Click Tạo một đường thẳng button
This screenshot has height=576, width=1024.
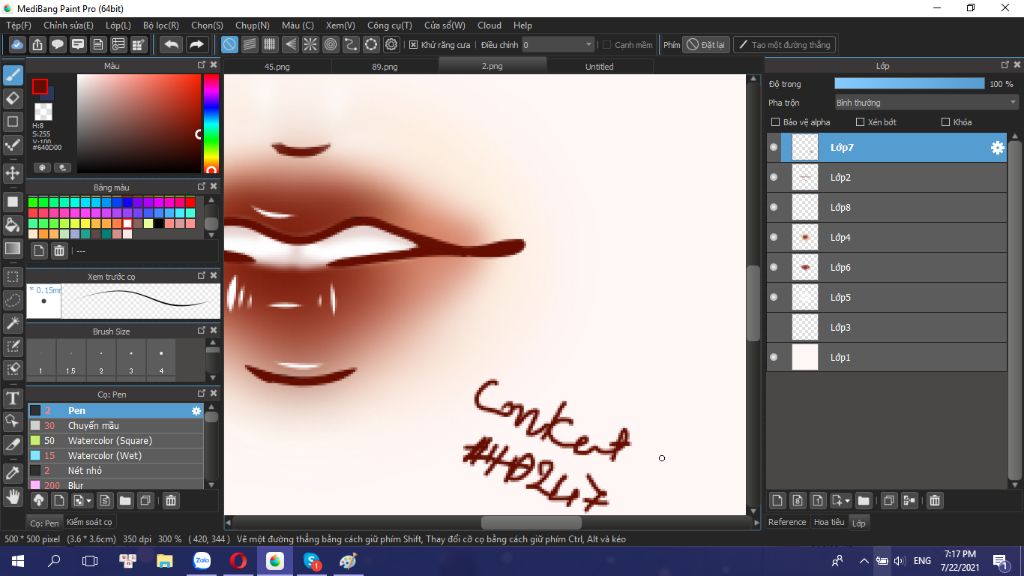(x=784, y=45)
